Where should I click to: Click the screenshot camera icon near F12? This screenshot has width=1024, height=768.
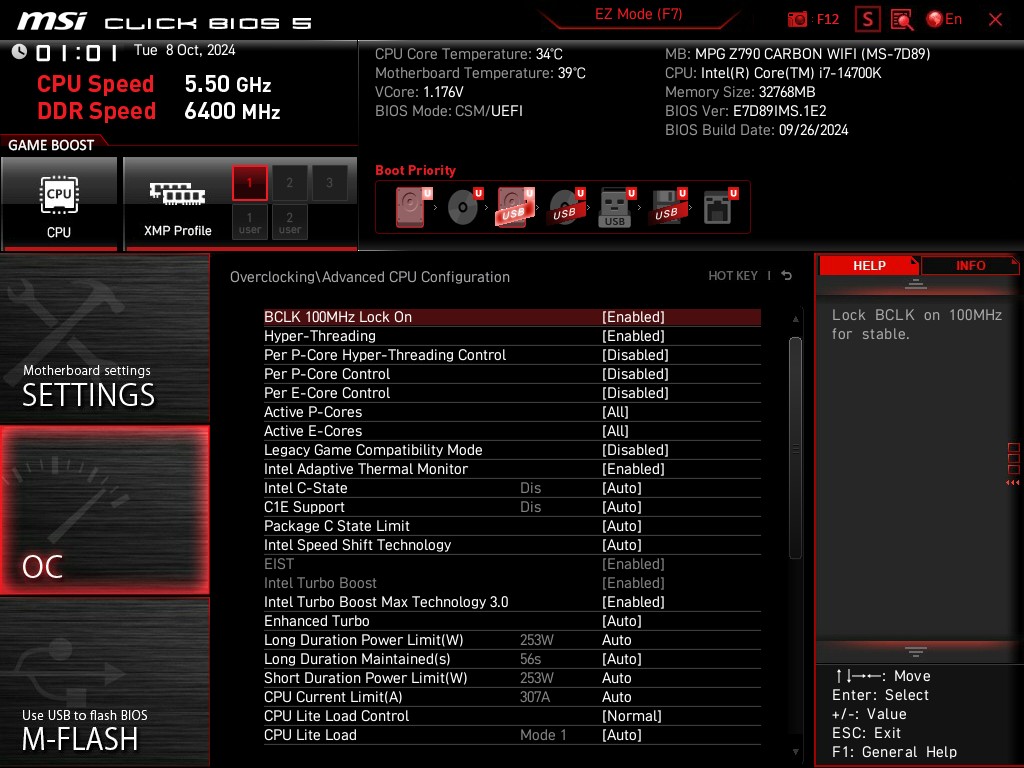pos(798,19)
